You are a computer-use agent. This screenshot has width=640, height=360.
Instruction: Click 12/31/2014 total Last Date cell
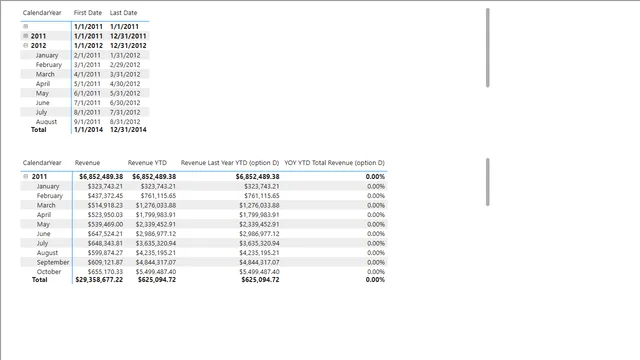click(x=128, y=129)
